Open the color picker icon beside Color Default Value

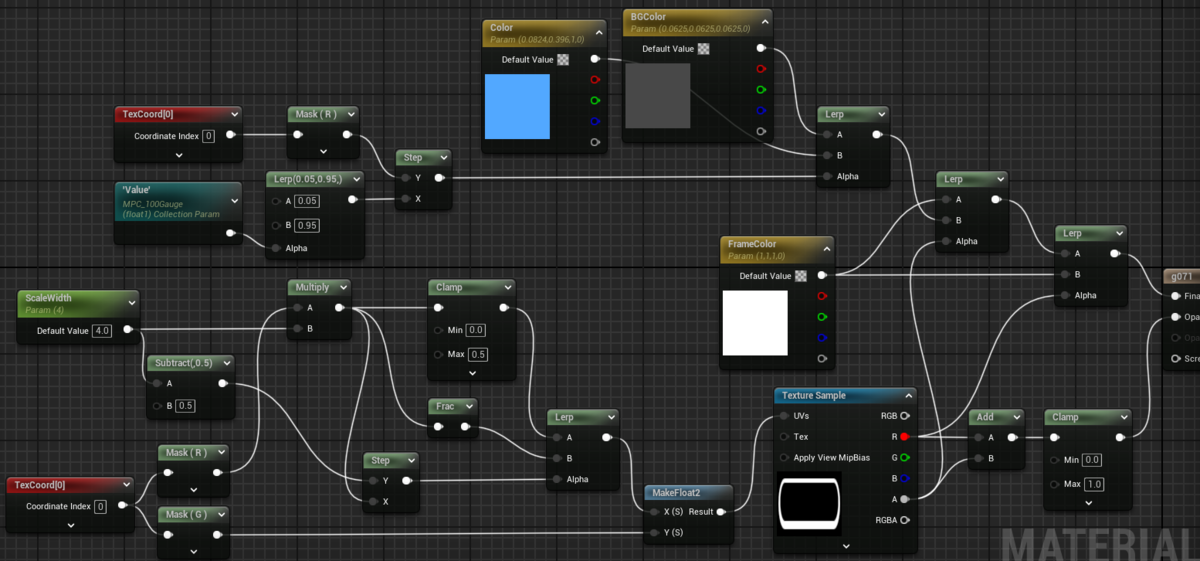[x=563, y=59]
